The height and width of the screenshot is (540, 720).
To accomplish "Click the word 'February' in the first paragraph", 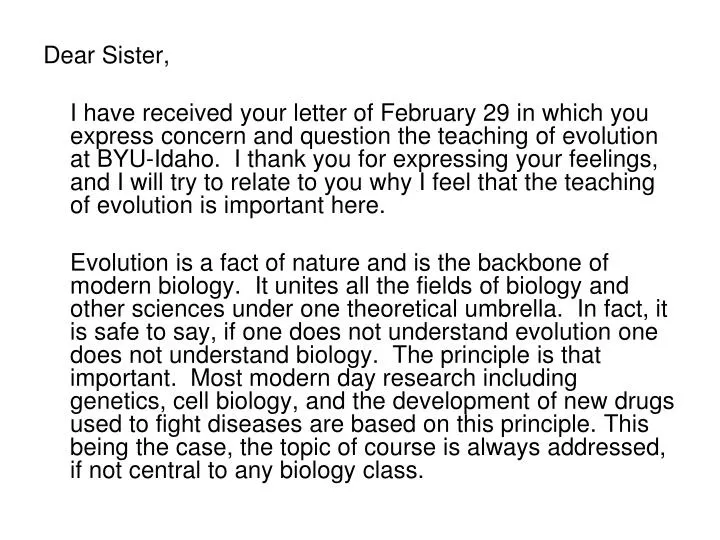I will [428, 113].
